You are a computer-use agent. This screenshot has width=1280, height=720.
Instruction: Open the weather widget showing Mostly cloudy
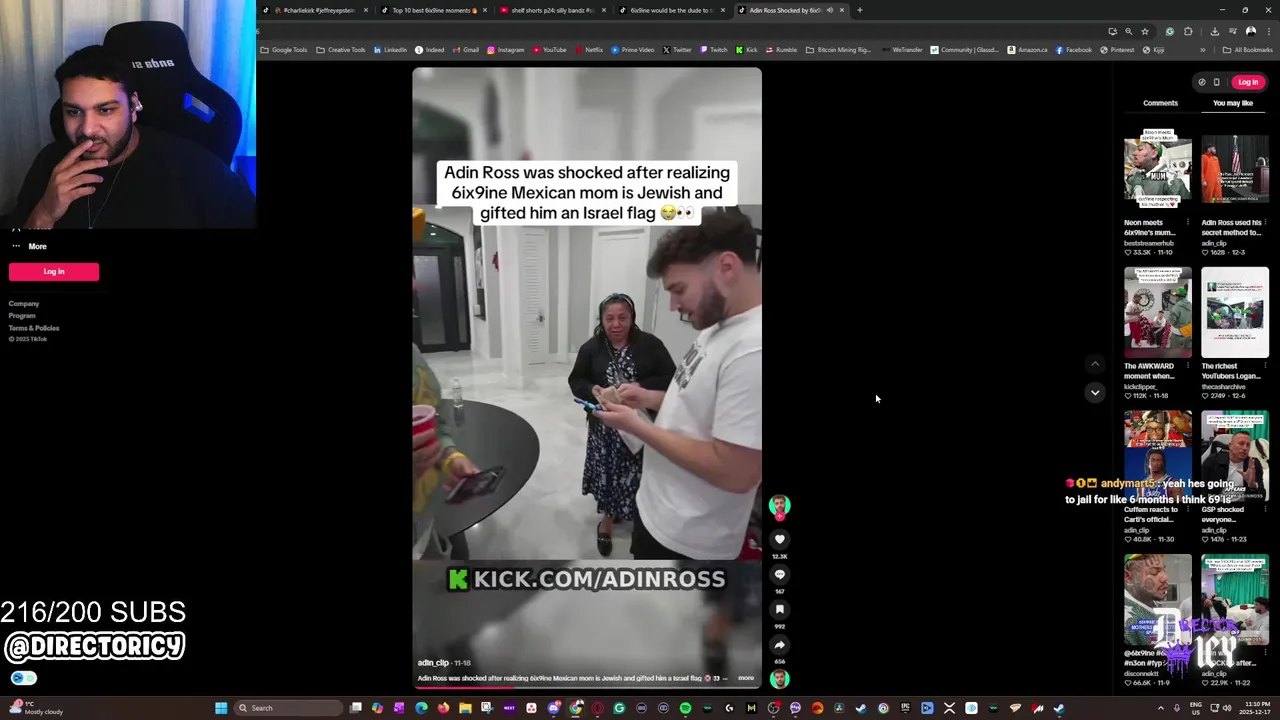[38, 708]
